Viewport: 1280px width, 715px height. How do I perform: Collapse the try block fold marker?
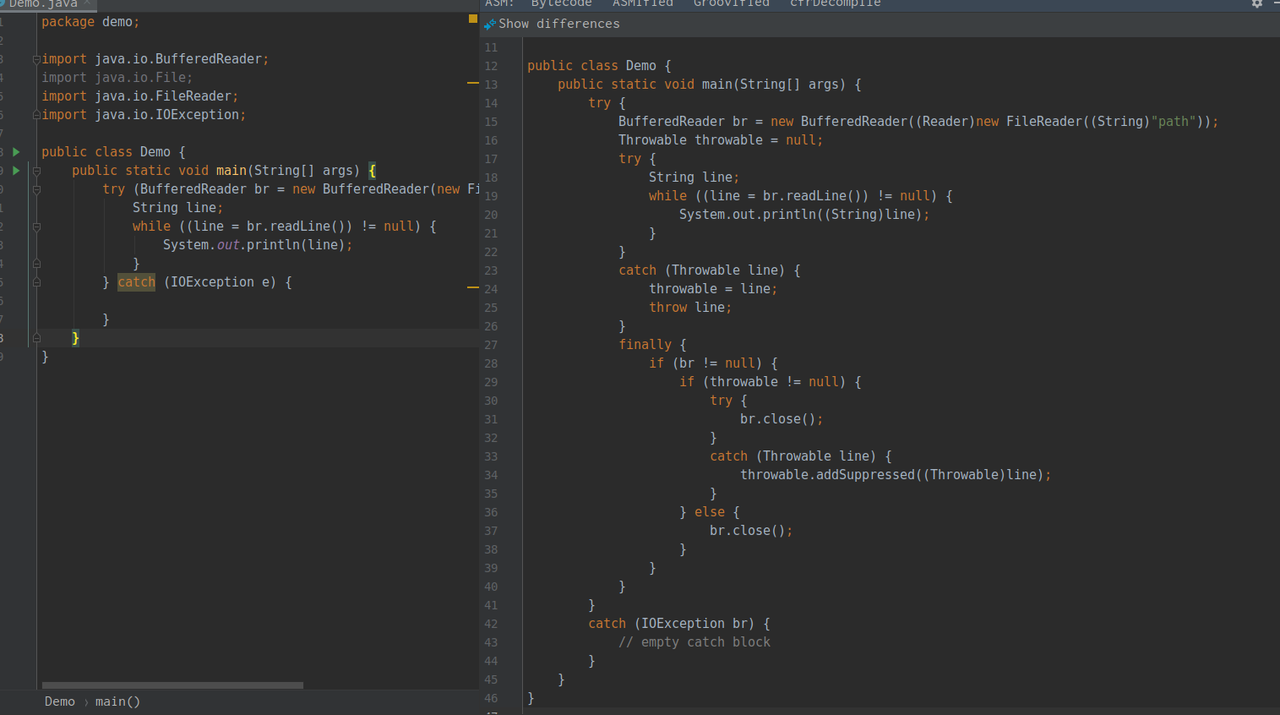click(x=37, y=189)
